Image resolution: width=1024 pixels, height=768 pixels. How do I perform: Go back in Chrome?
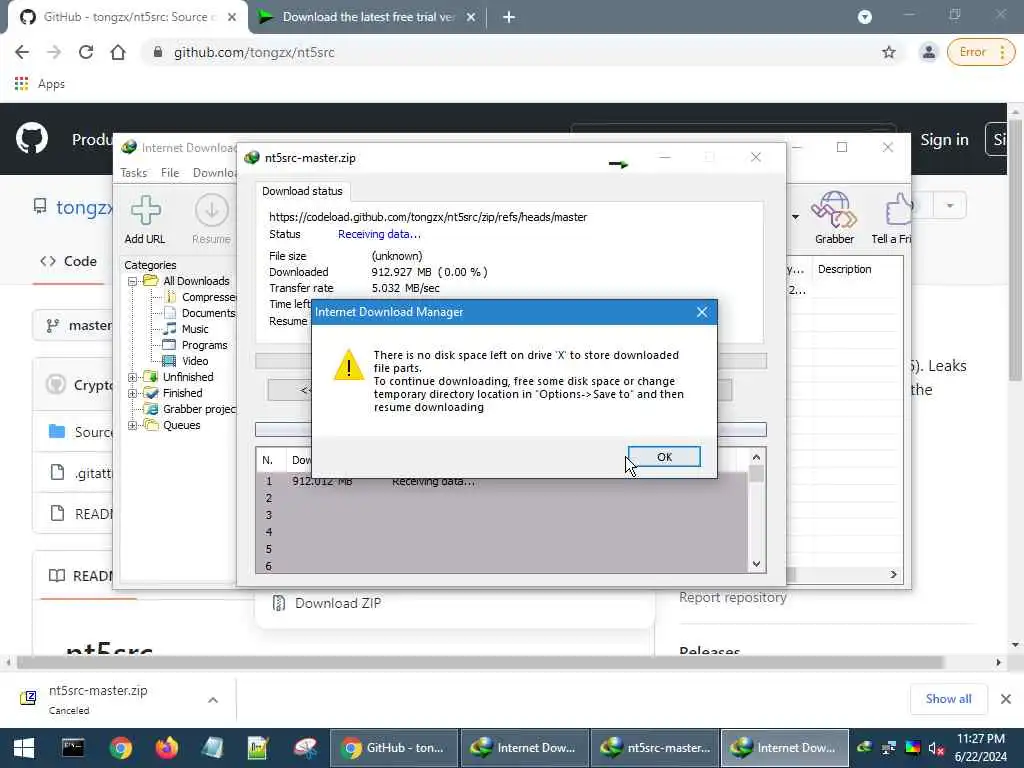point(22,52)
